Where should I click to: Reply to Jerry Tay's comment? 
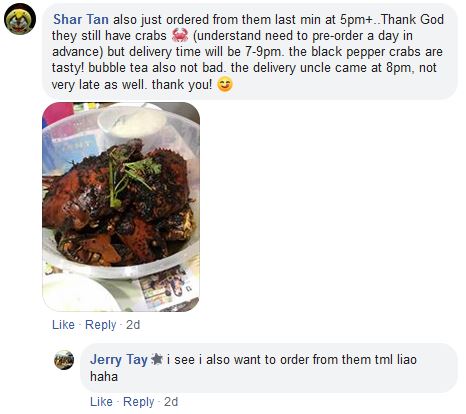pos(139,402)
